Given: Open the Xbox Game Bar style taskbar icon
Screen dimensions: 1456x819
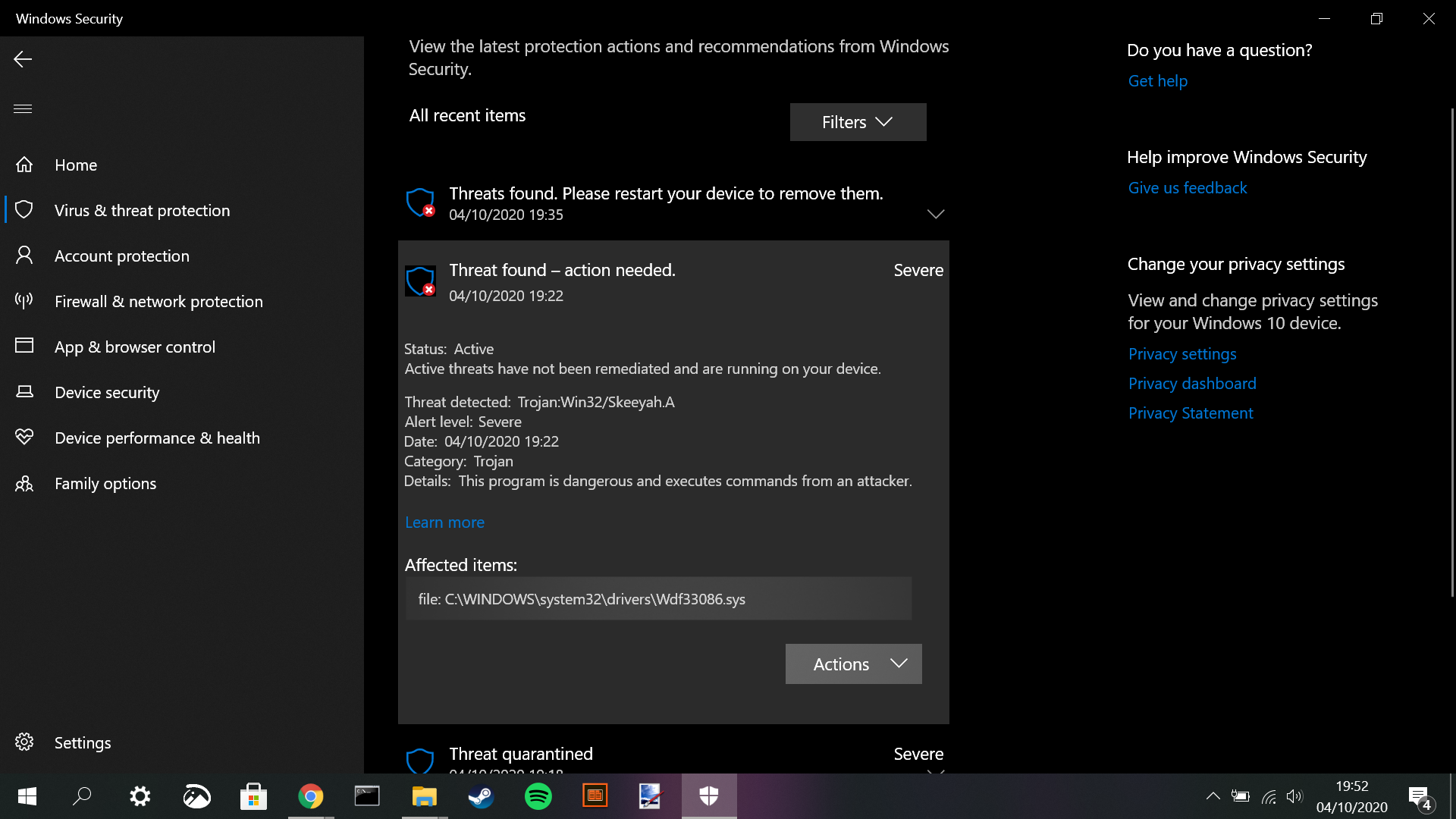Looking at the screenshot, I should tap(197, 796).
